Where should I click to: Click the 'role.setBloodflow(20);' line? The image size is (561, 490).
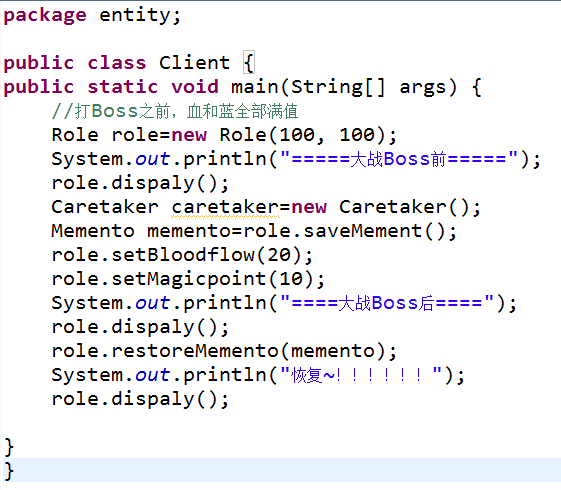pyautogui.click(x=182, y=255)
